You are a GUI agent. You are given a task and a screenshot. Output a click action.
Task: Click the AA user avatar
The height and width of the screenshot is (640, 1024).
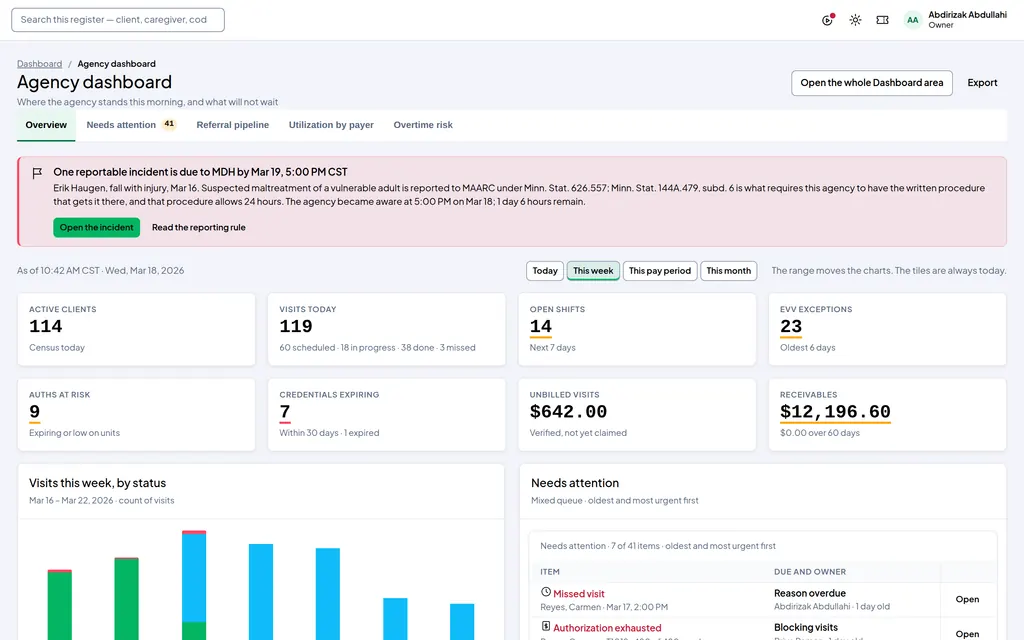pos(912,20)
